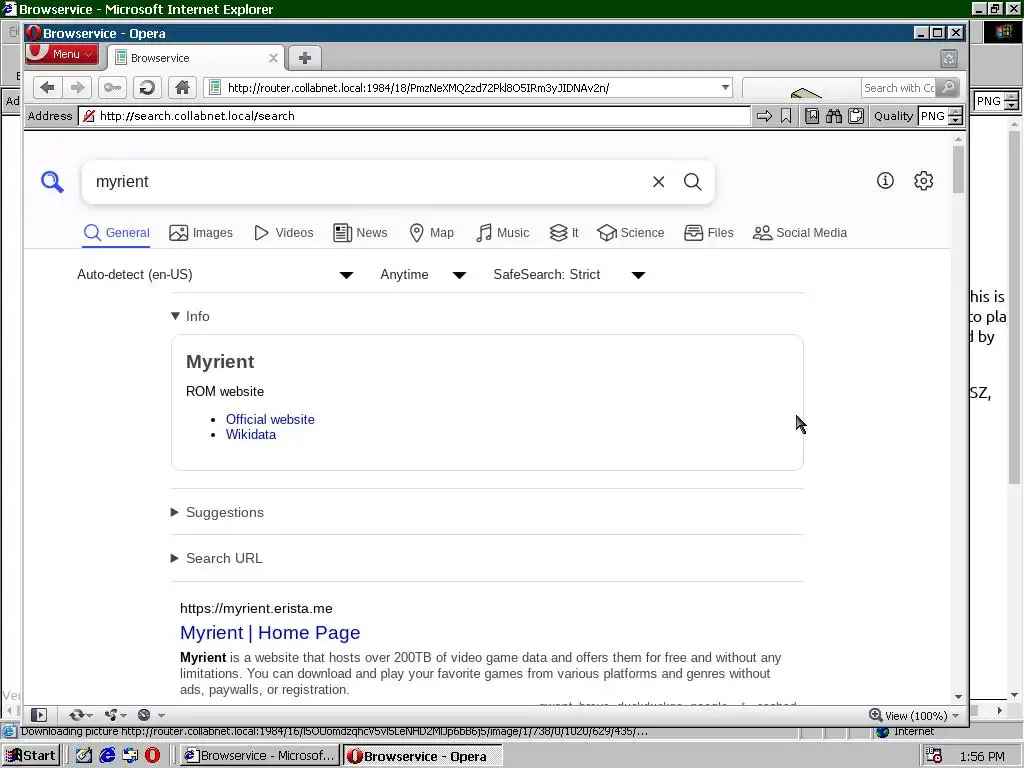Switch to News category
The image size is (1024, 768).
point(360,232)
